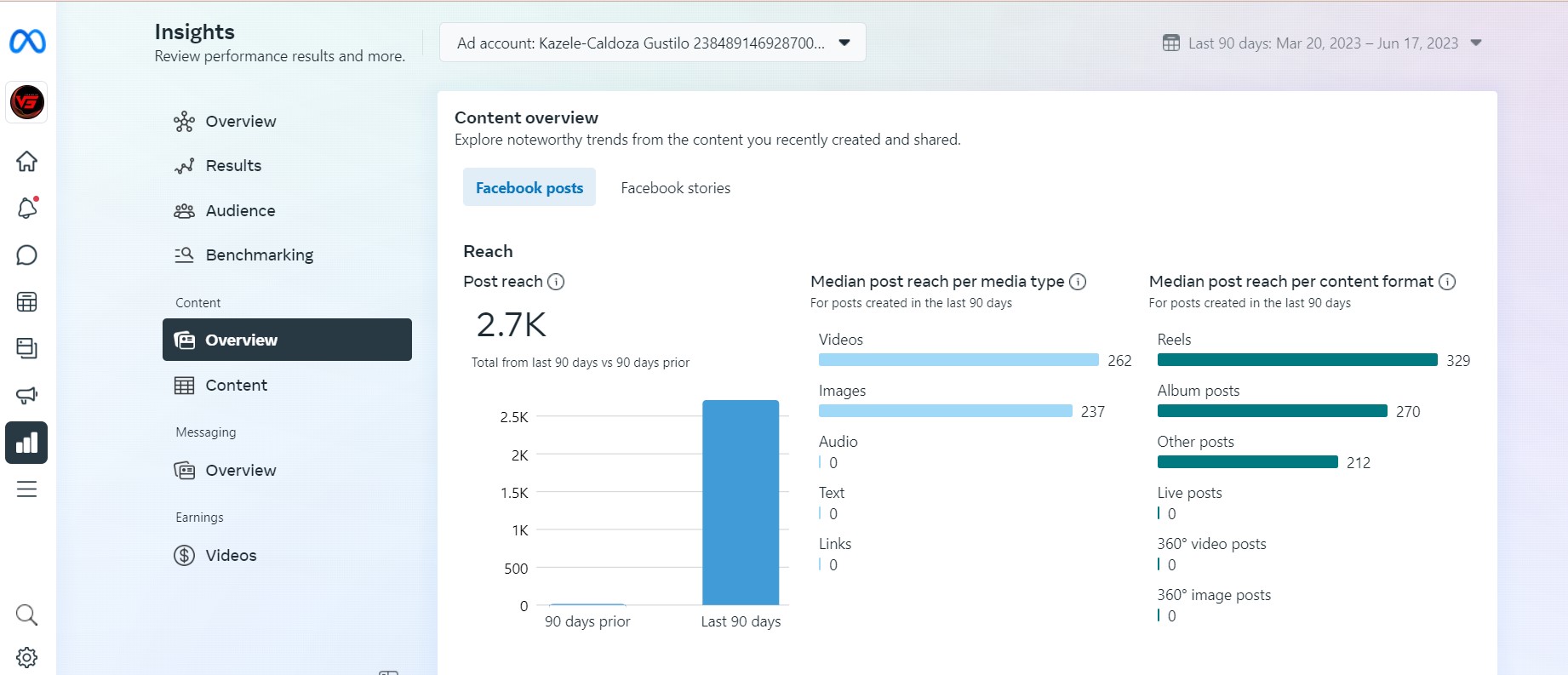
Task: Open the Audience insights page
Action: tap(240, 211)
